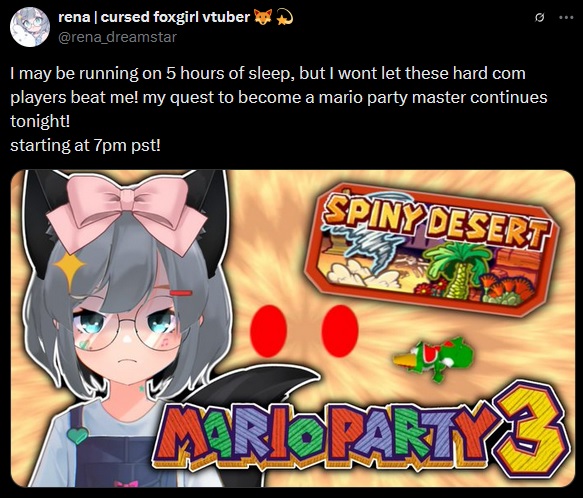Click the Mario Party 3 logo in image
The height and width of the screenshot is (498, 583).
pos(361,433)
